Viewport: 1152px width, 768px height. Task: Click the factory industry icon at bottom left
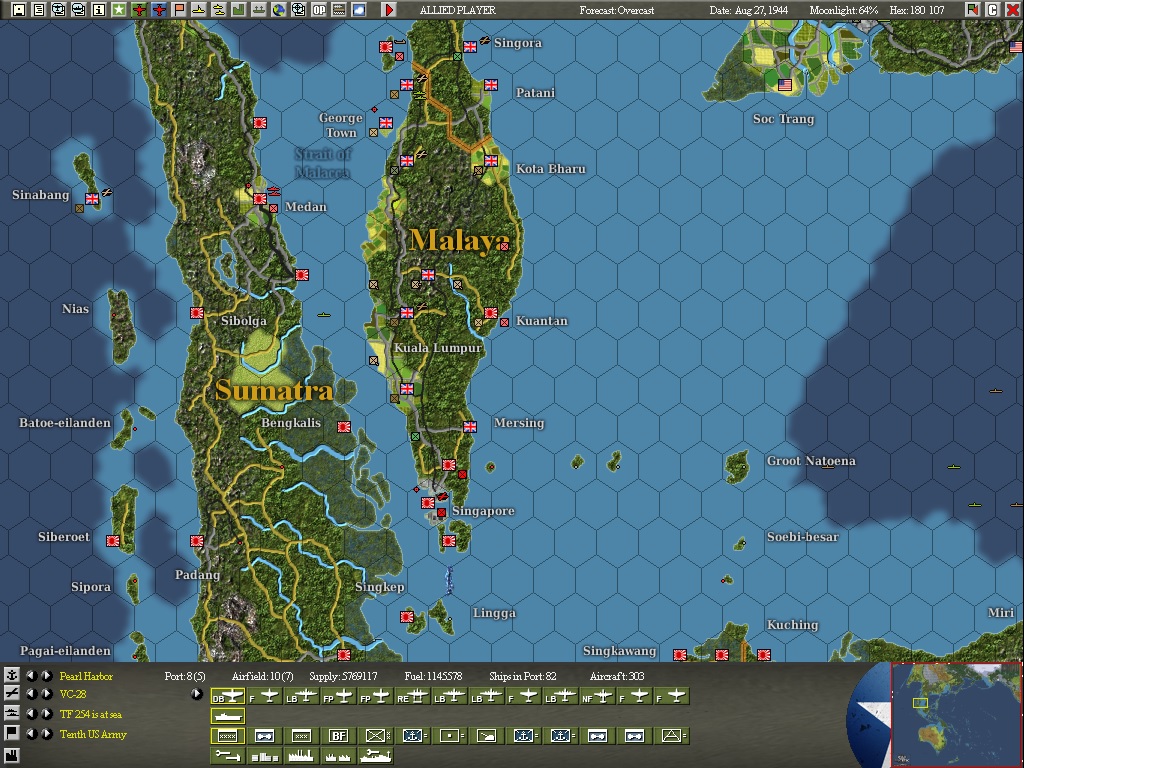click(x=12, y=756)
